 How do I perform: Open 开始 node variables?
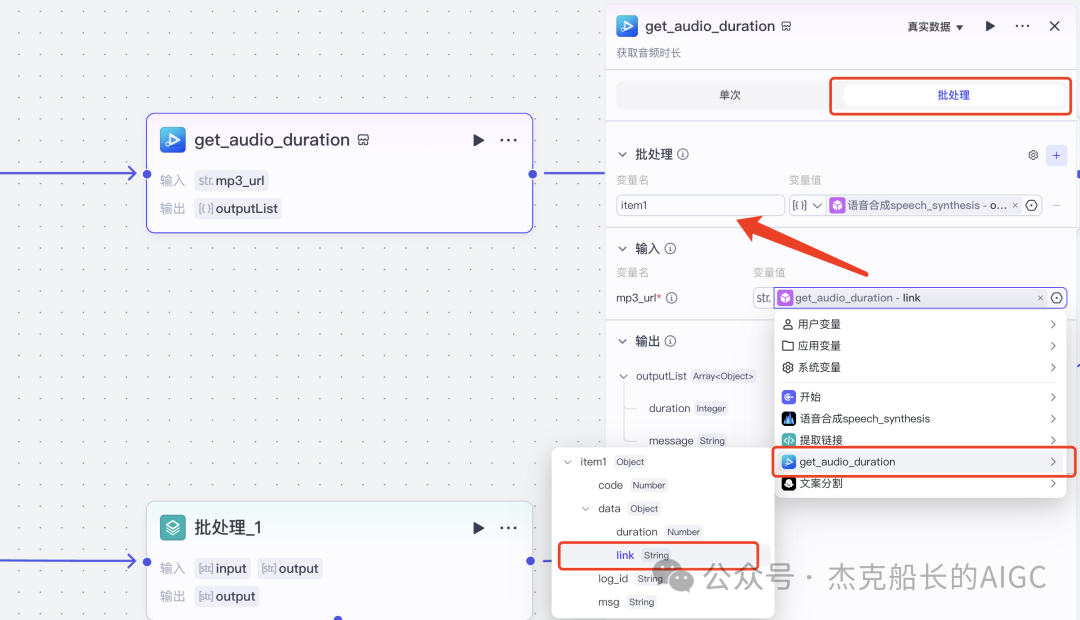click(x=920, y=397)
